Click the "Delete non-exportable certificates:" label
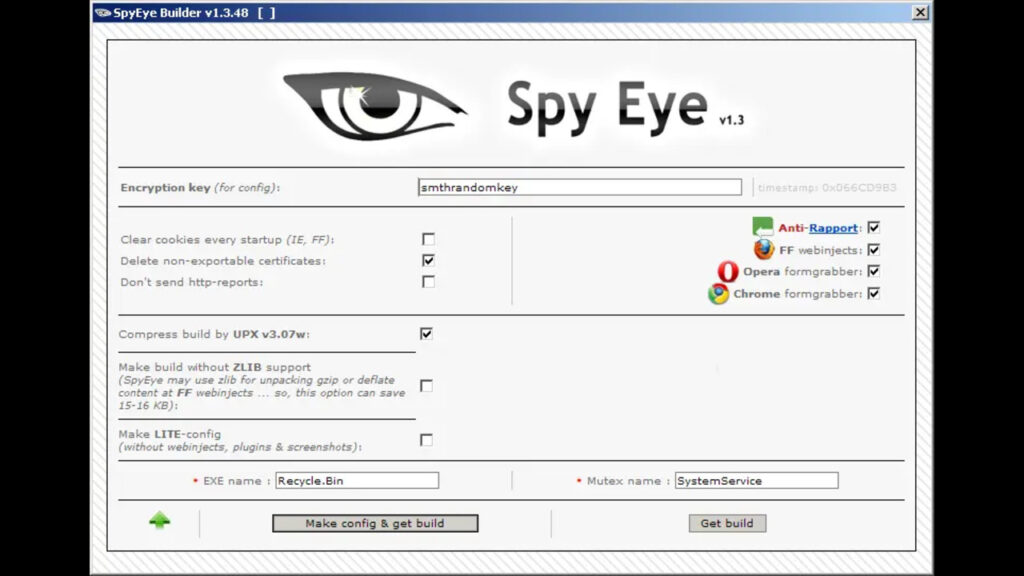Viewport: 1024px width, 576px height. click(223, 261)
